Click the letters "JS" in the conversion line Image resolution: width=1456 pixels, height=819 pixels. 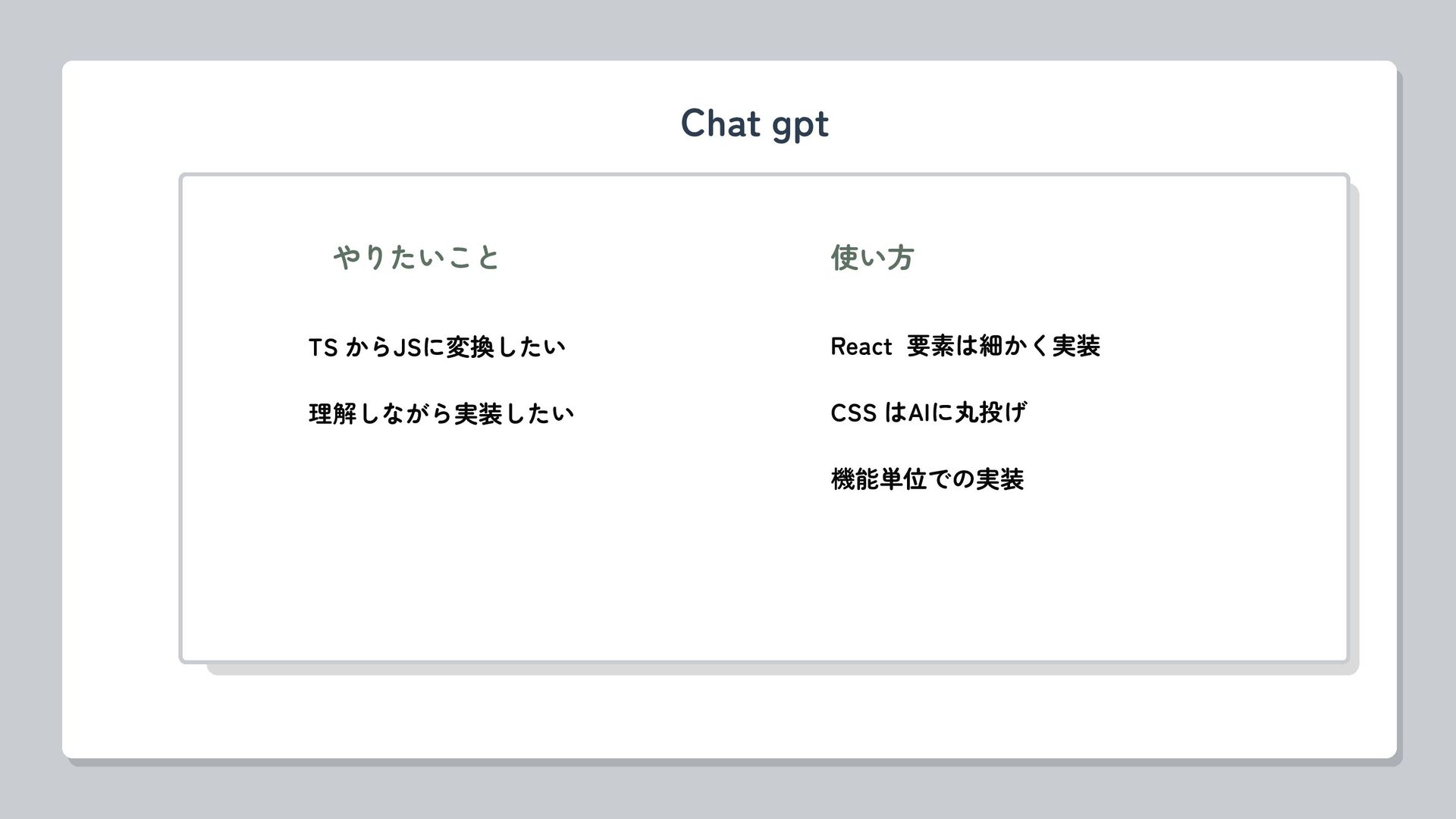pyautogui.click(x=407, y=348)
